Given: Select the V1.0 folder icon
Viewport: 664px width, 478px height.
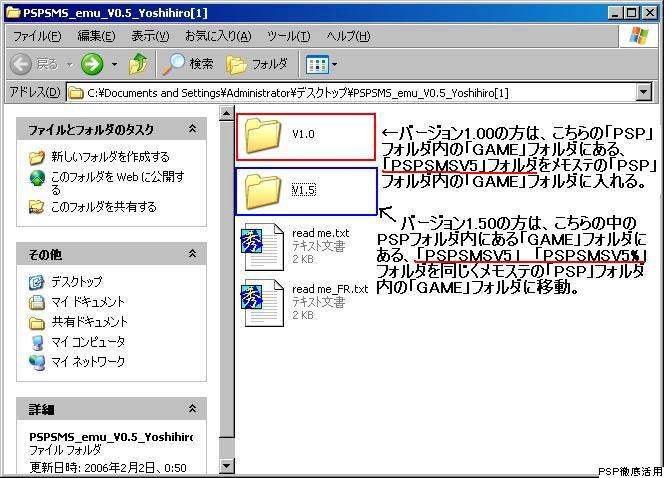Looking at the screenshot, I should (263, 135).
